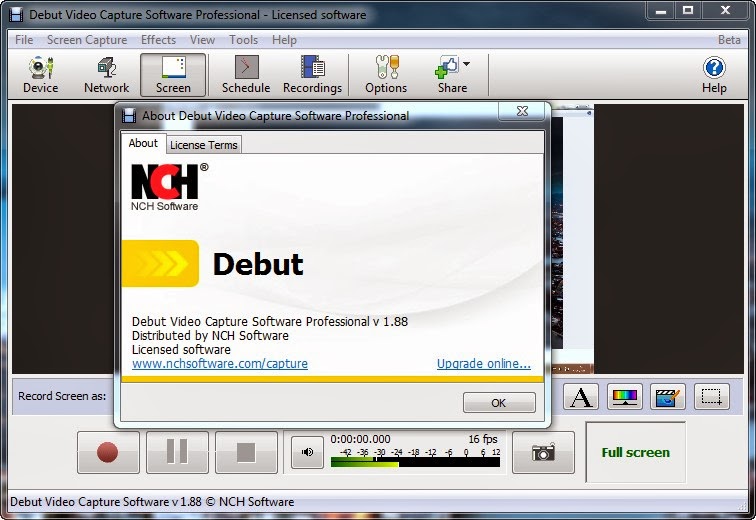Click the Debut floppy icon in title bar
Screen dimensions: 756x520
(16, 14)
